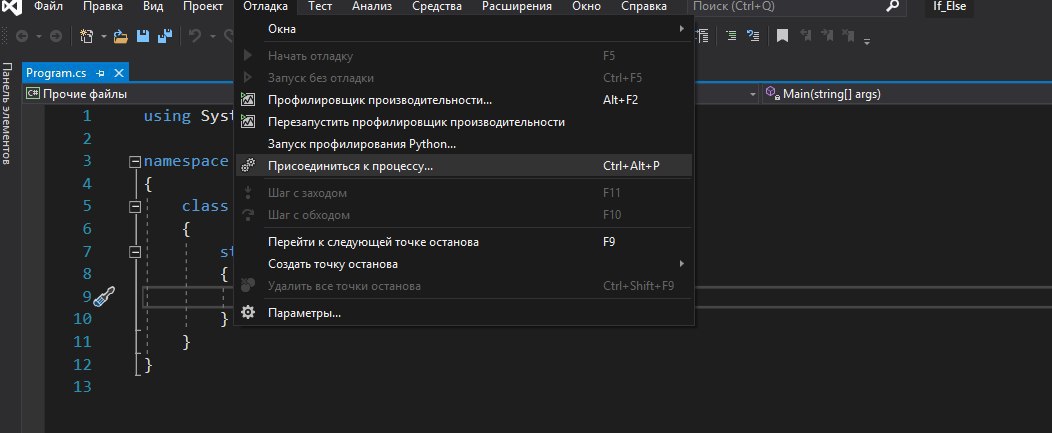Viewport: 1052px width, 433px height.
Task: Open the Тест menu
Action: coord(320,7)
